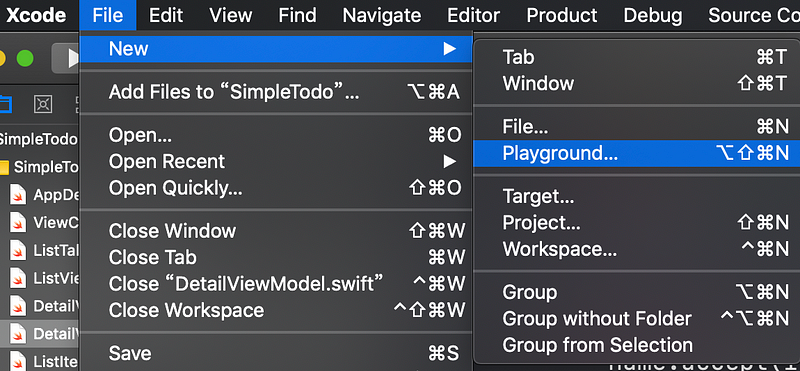
Task: Open the Debug menu
Action: [653, 15]
